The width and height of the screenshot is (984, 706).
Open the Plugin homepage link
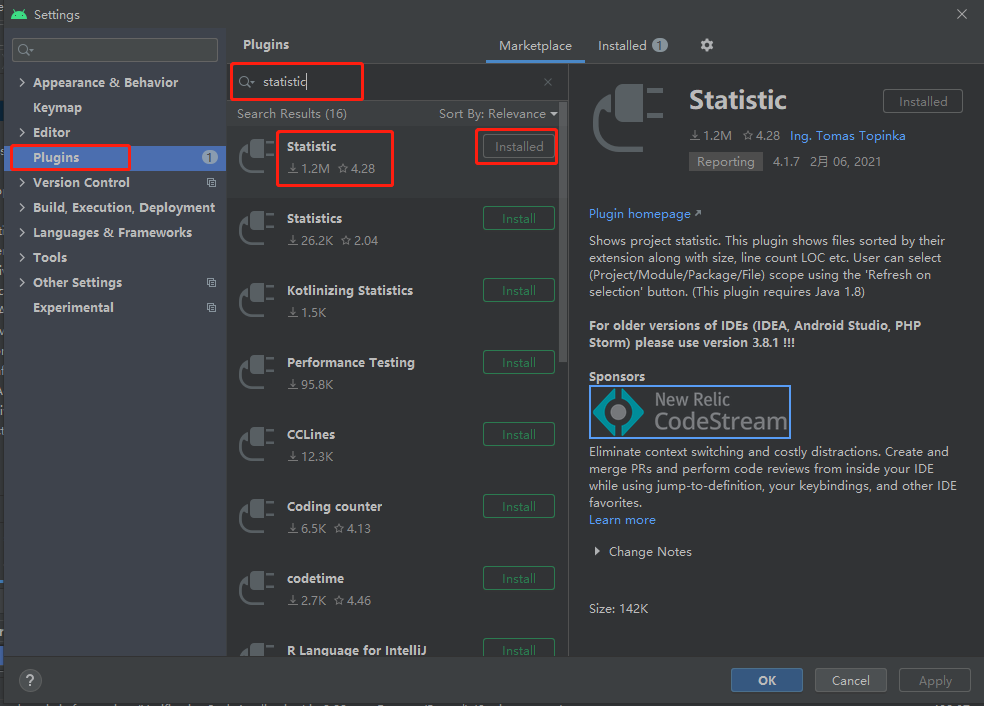click(639, 213)
